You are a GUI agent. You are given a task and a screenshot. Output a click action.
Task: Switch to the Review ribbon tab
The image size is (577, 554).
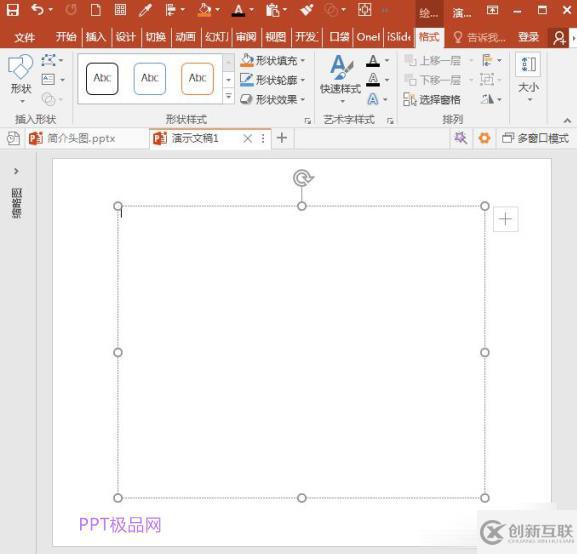(x=245, y=37)
